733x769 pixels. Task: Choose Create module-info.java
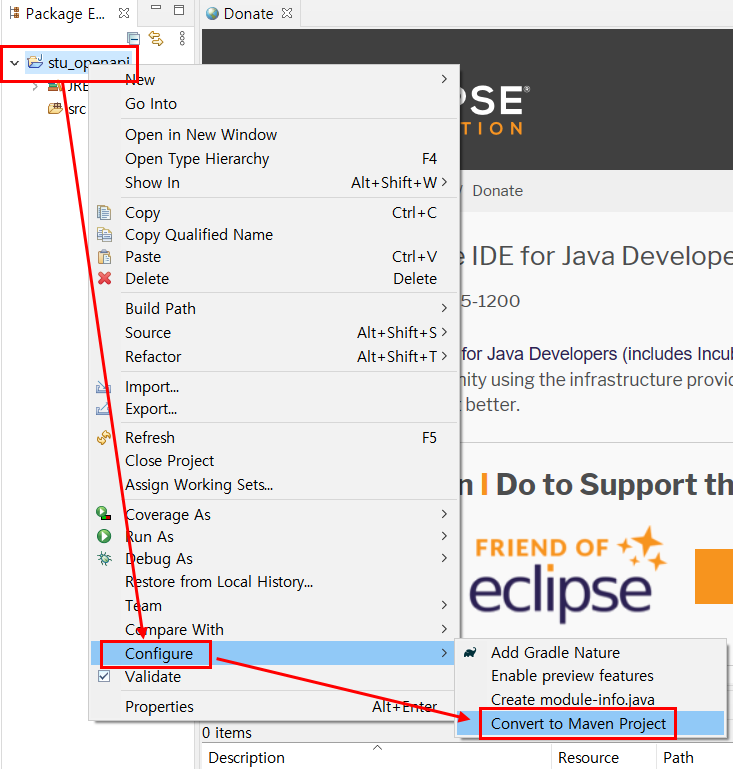573,699
